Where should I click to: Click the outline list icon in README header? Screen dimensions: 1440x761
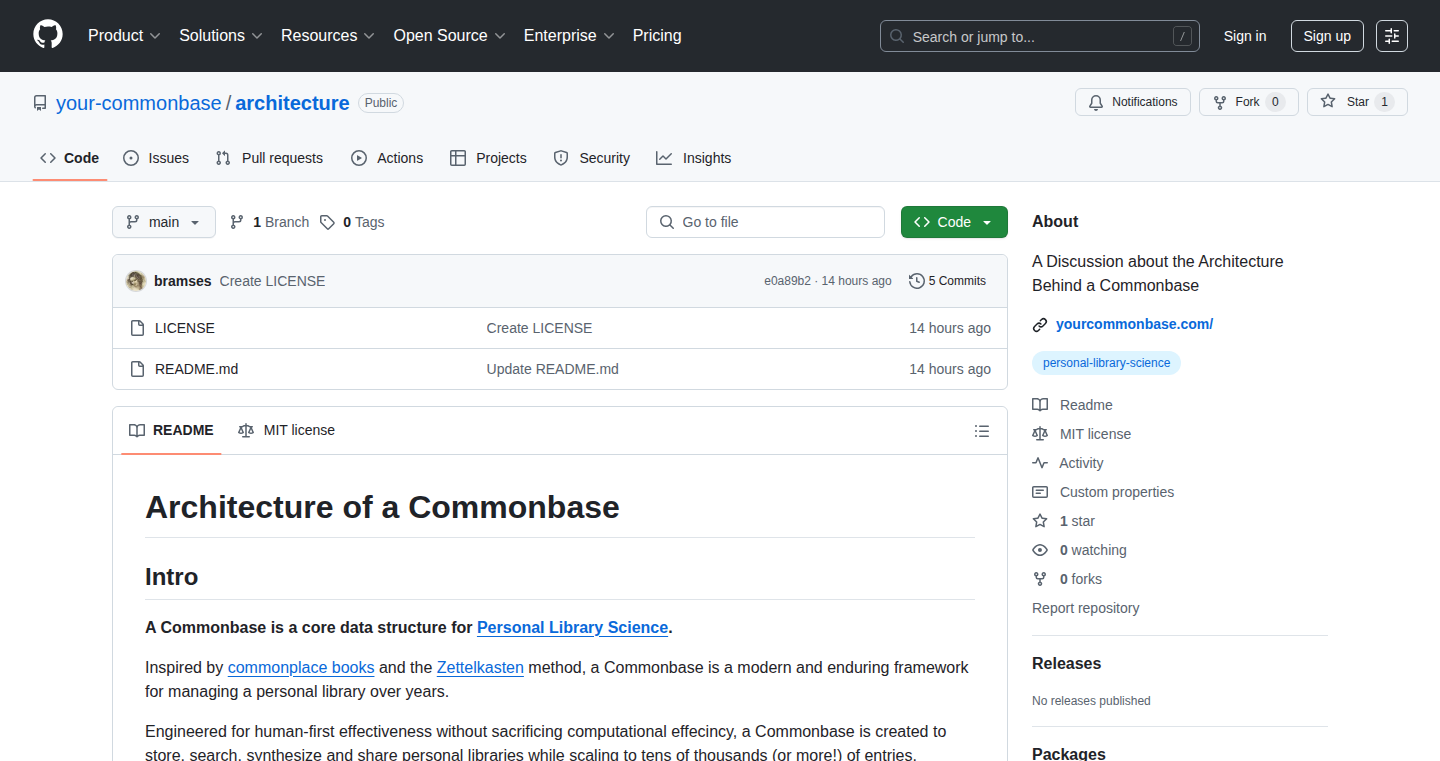click(982, 431)
